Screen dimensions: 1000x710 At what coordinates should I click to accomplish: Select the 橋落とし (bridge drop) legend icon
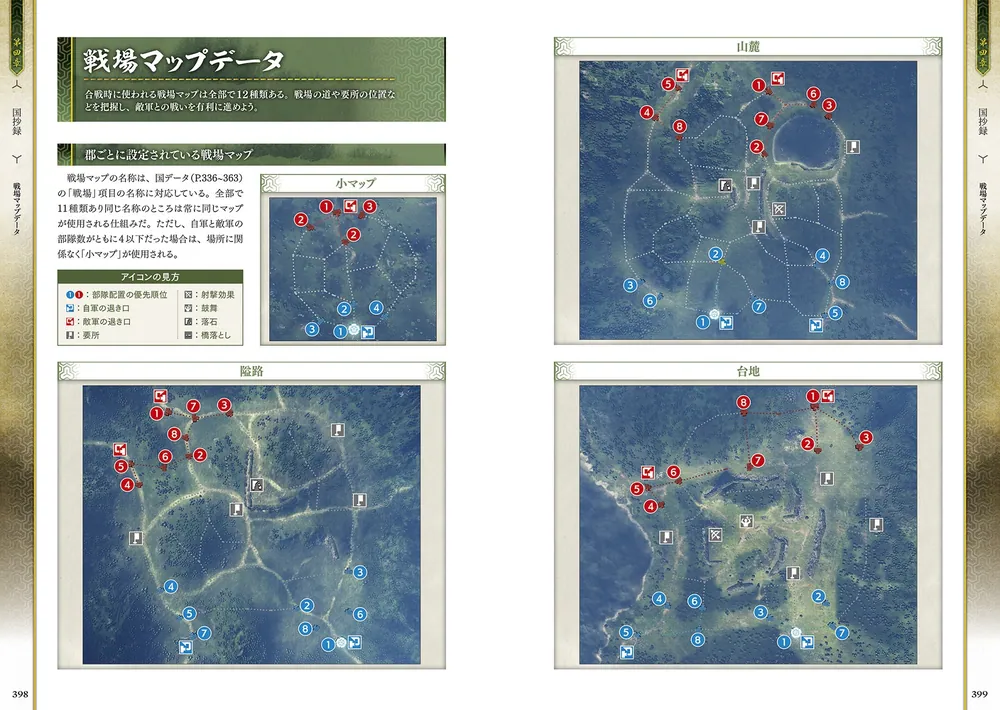187,334
